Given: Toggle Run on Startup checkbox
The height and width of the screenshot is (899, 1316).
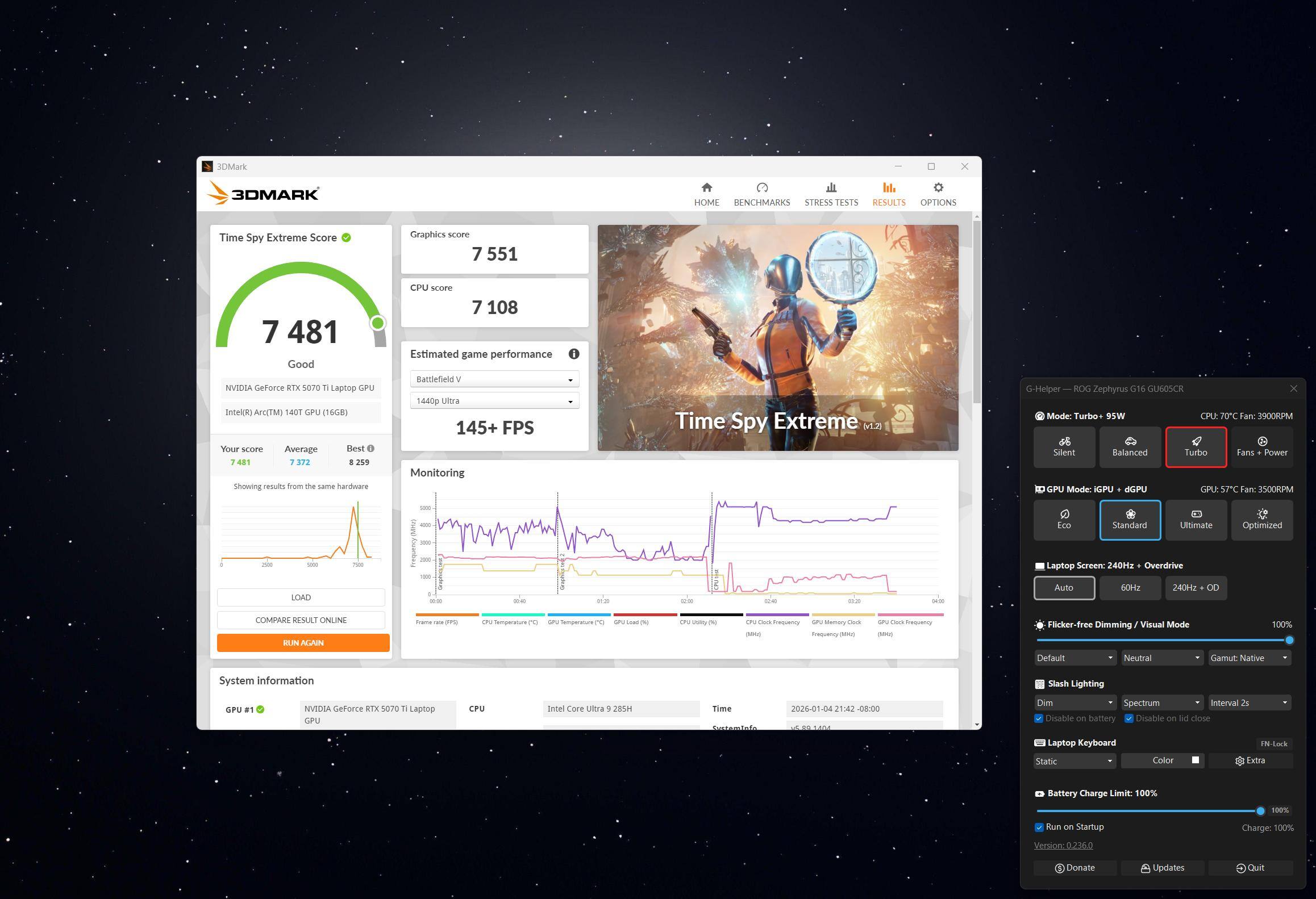Looking at the screenshot, I should (x=1039, y=827).
